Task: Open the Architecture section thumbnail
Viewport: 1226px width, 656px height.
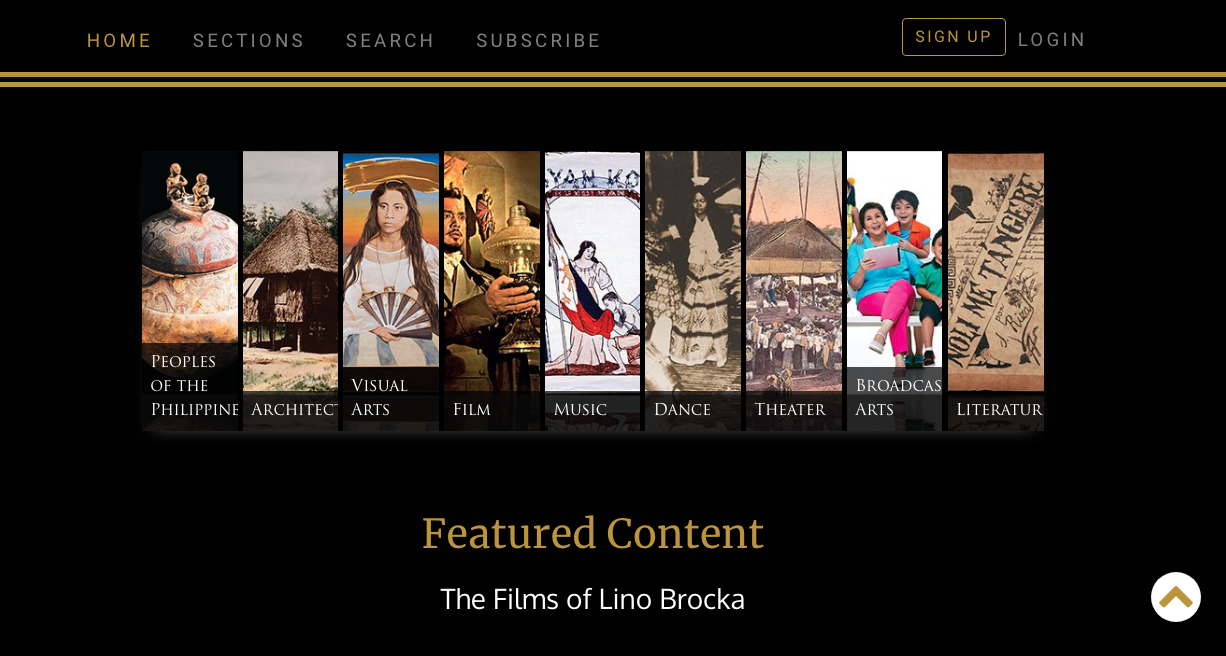Action: point(290,291)
